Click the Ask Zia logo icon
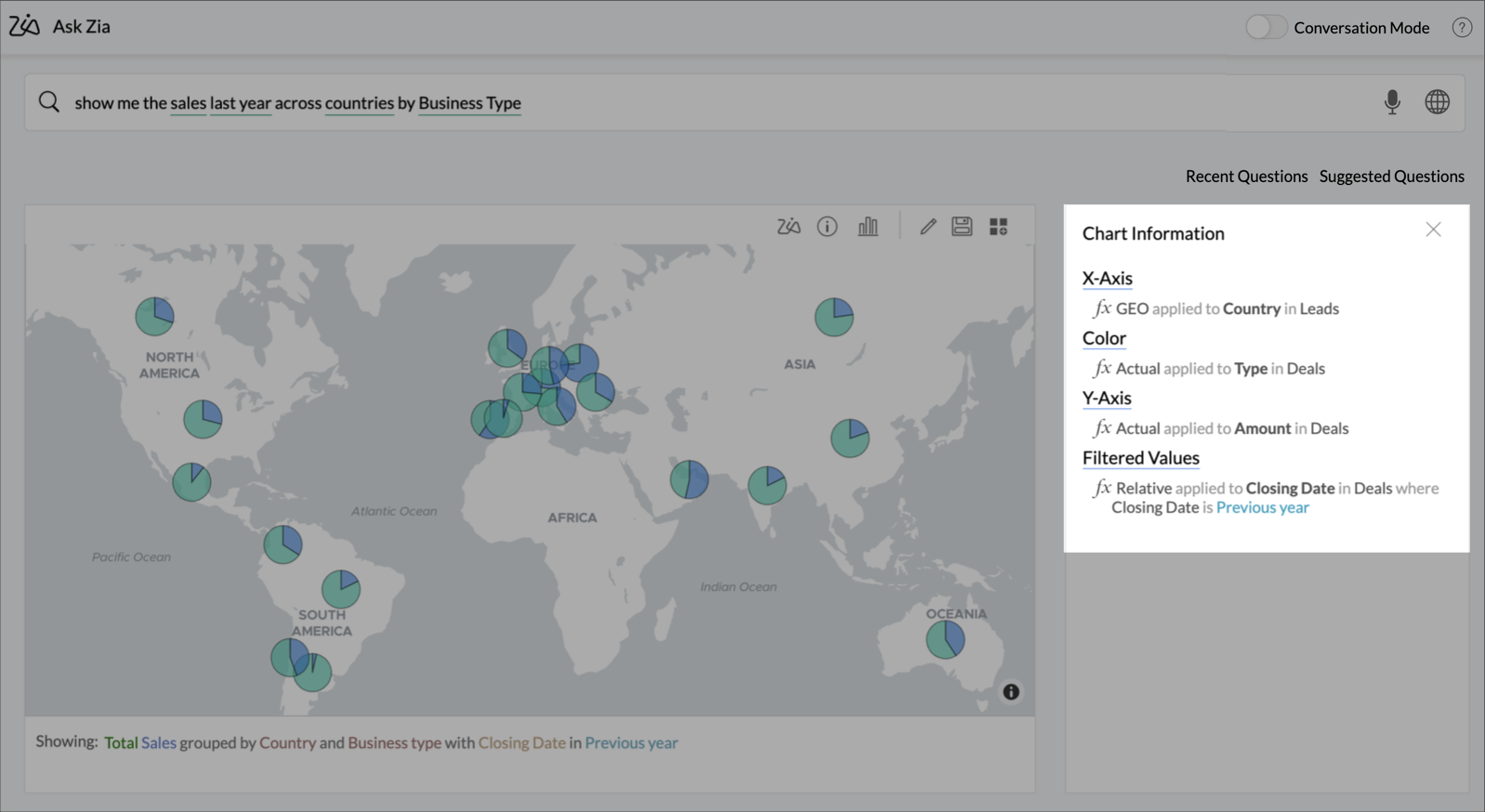The width and height of the screenshot is (1485, 812). tap(24, 26)
